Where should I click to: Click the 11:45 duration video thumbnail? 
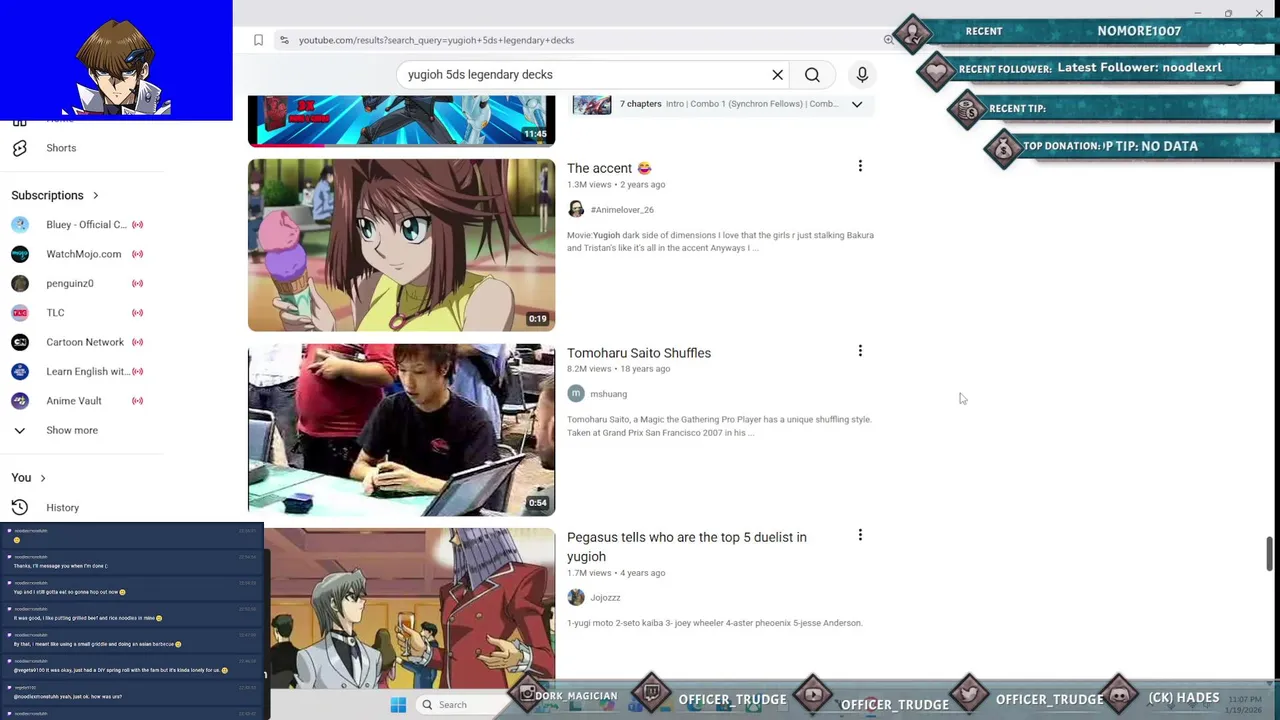coord(401,121)
